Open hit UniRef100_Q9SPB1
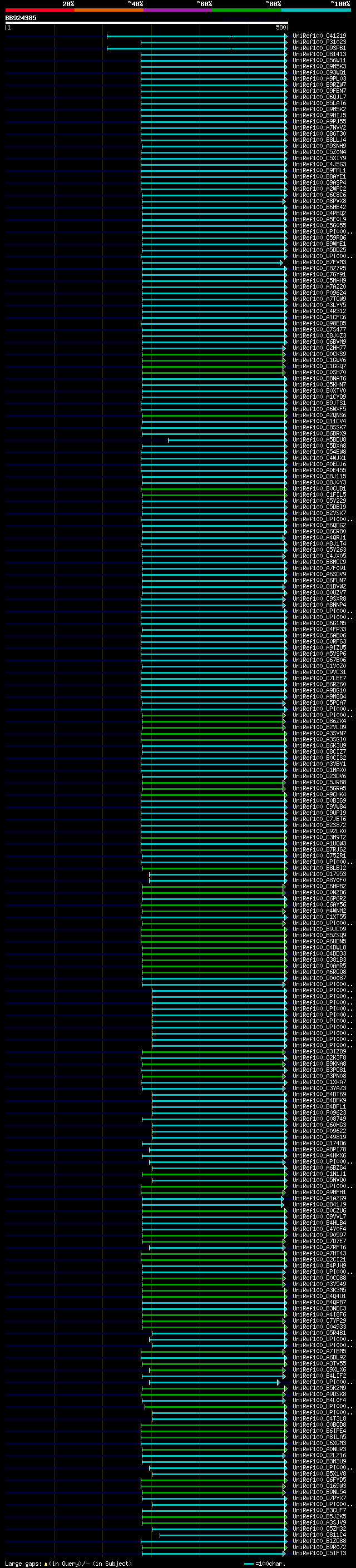Image resolution: width=356 pixels, height=1568 pixels. 319,48
